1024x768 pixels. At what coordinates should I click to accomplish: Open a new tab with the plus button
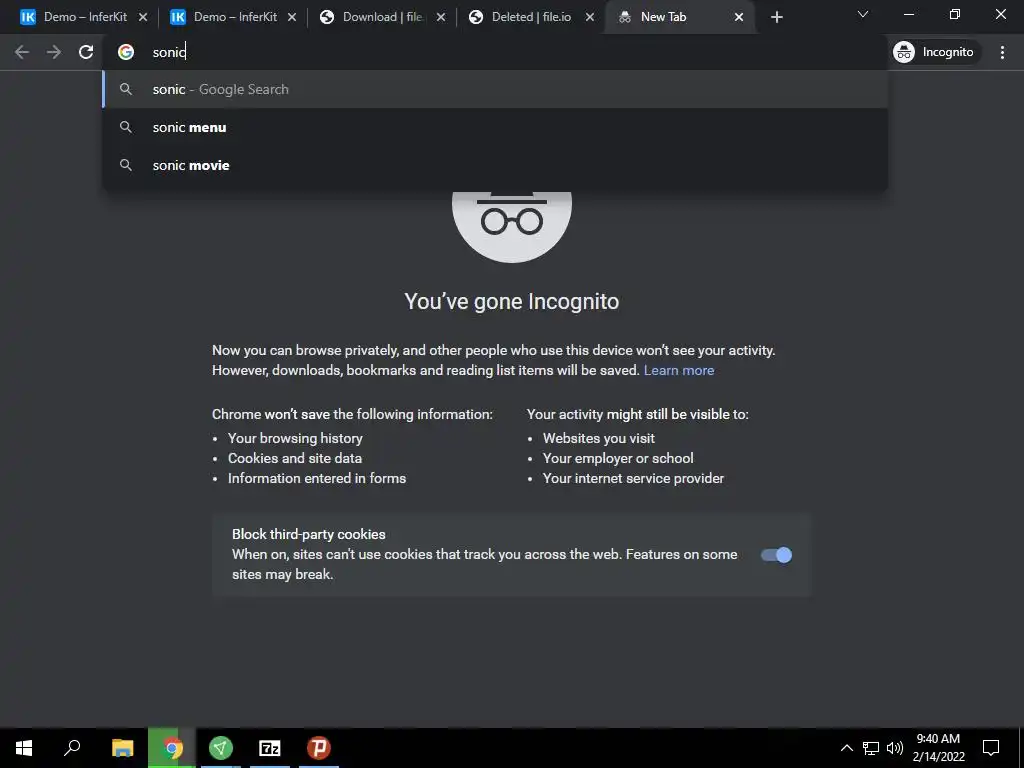776,17
